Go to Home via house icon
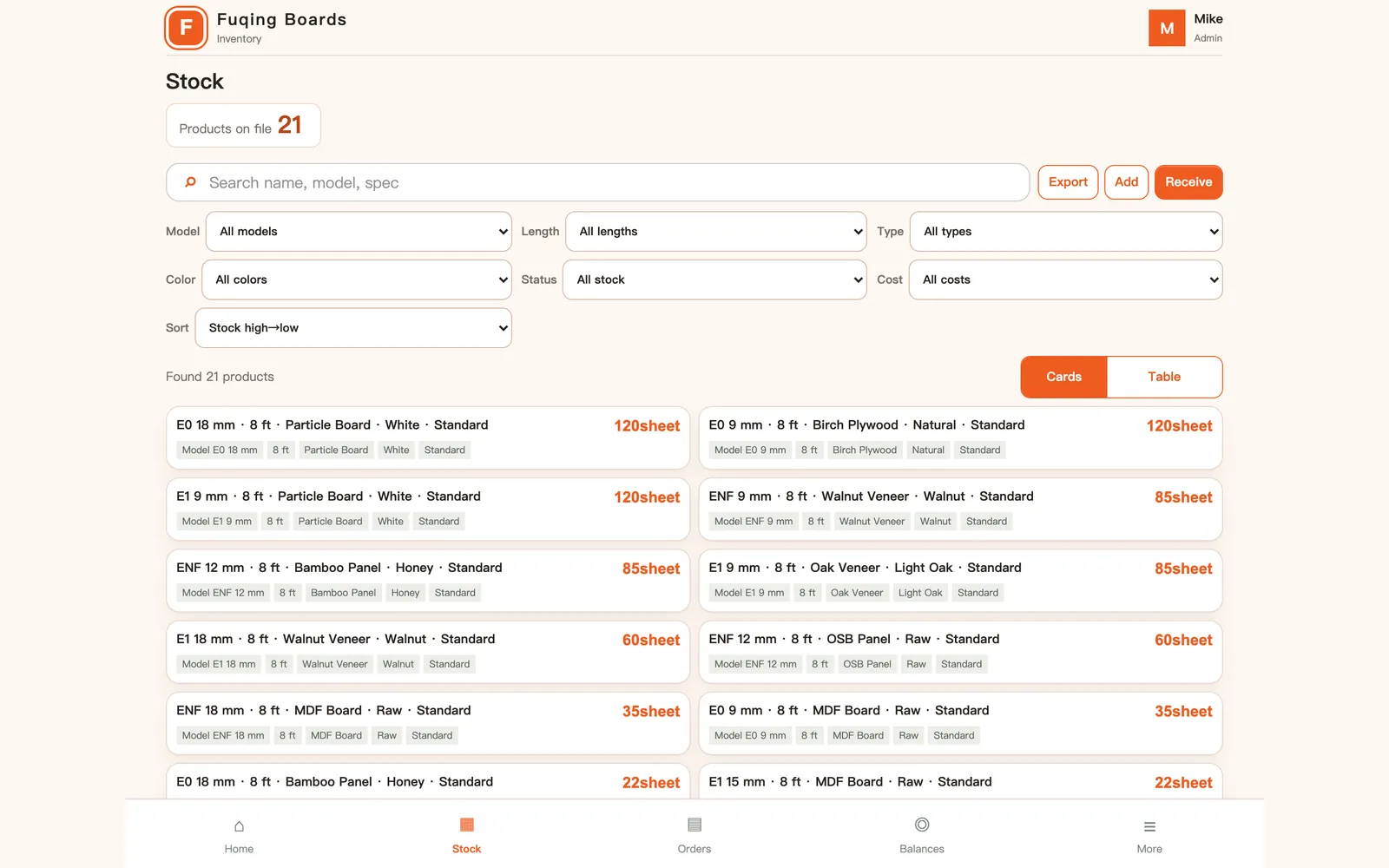 pos(239,825)
